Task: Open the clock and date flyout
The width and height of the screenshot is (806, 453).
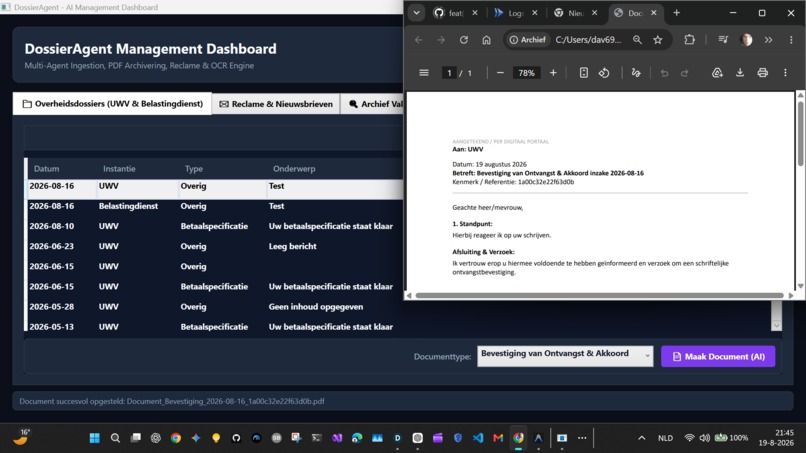Action: pos(778,438)
